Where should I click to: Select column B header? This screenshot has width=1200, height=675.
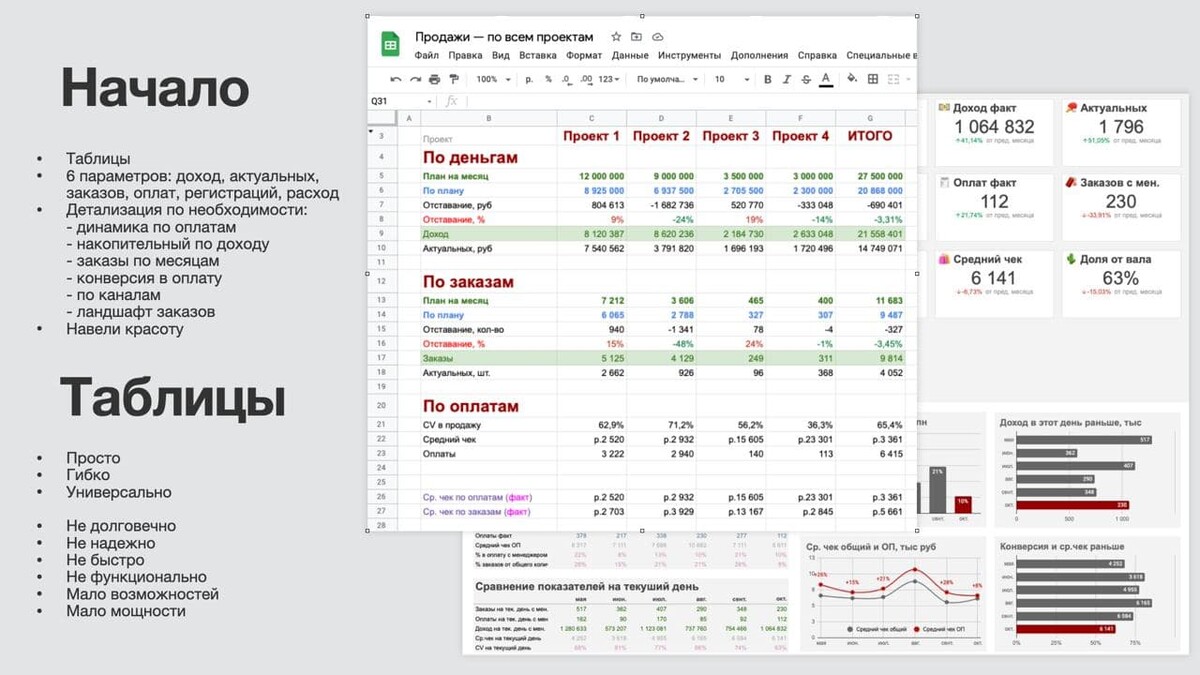click(x=488, y=118)
